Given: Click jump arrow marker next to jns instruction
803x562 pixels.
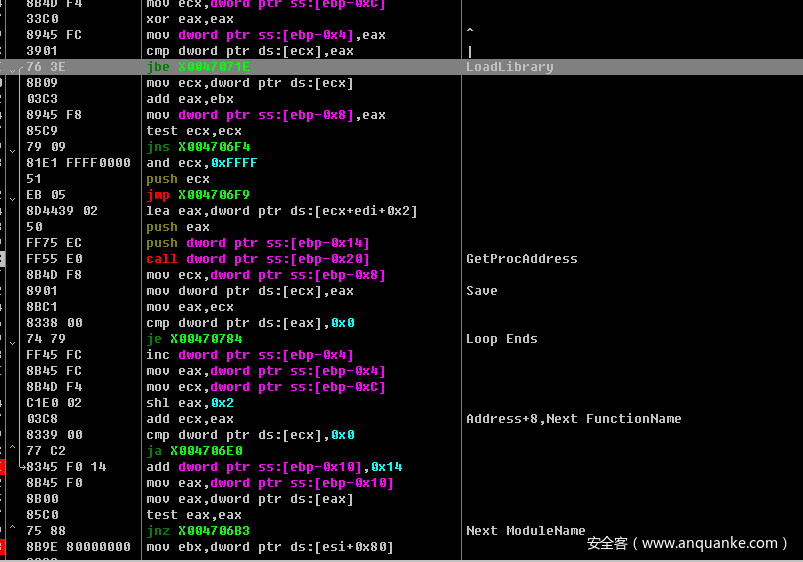Looking at the screenshot, I should pyautogui.click(x=12, y=148).
